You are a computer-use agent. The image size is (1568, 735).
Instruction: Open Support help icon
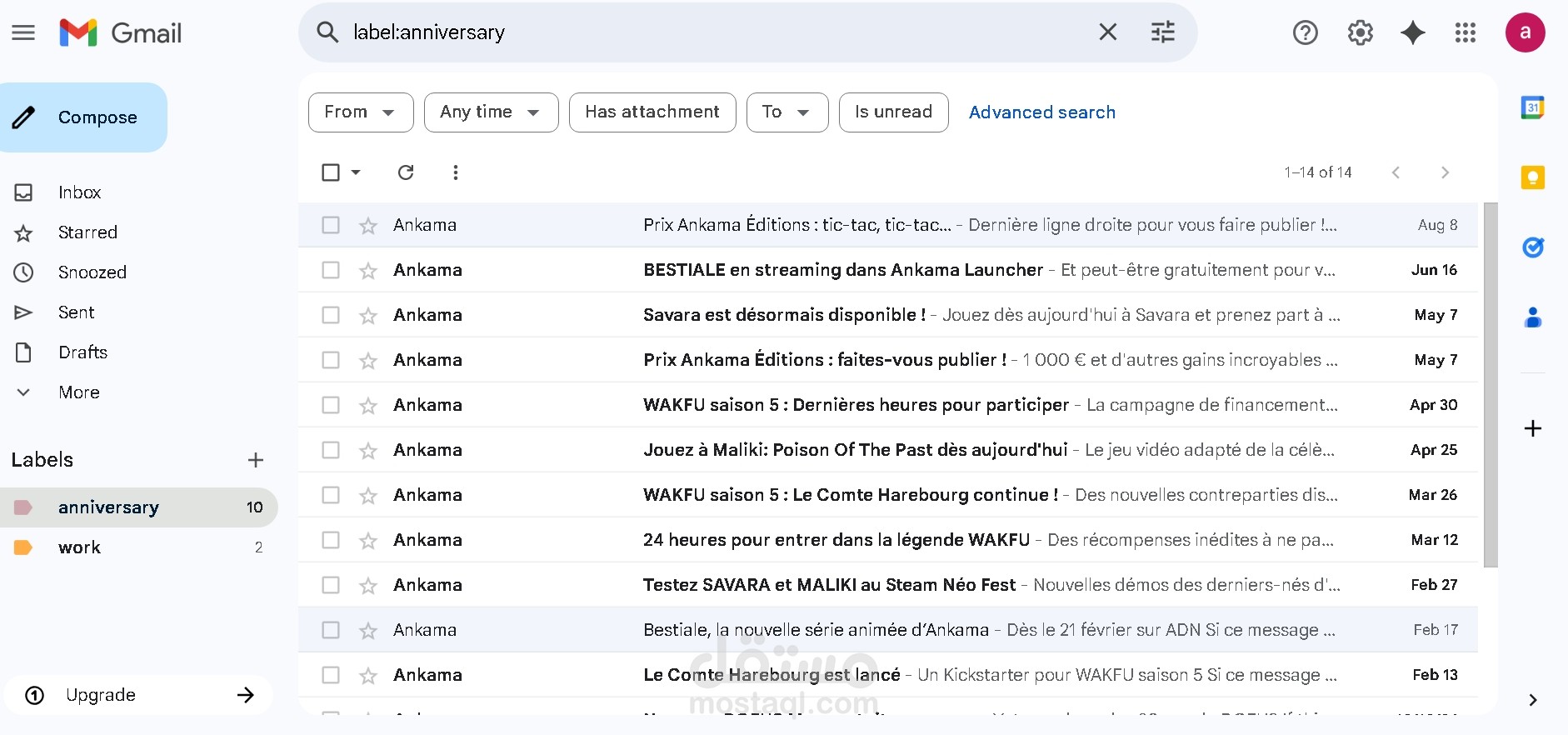[x=1305, y=32]
